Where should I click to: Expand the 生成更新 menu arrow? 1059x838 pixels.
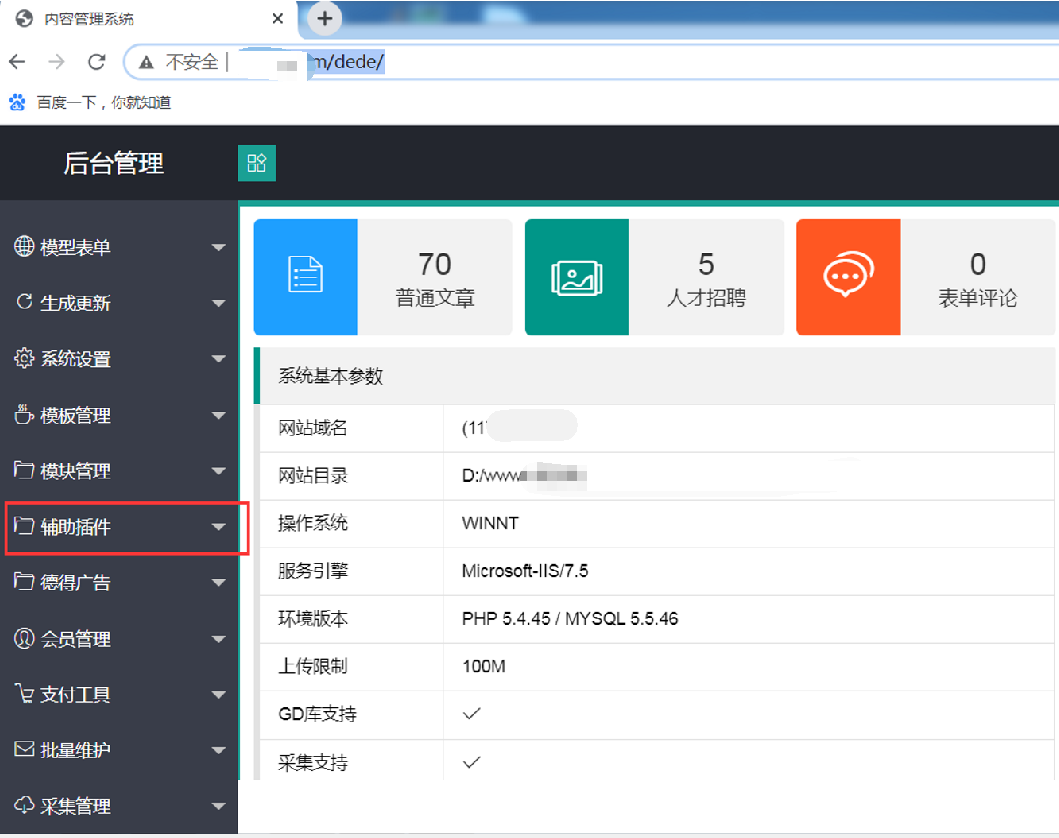point(218,303)
